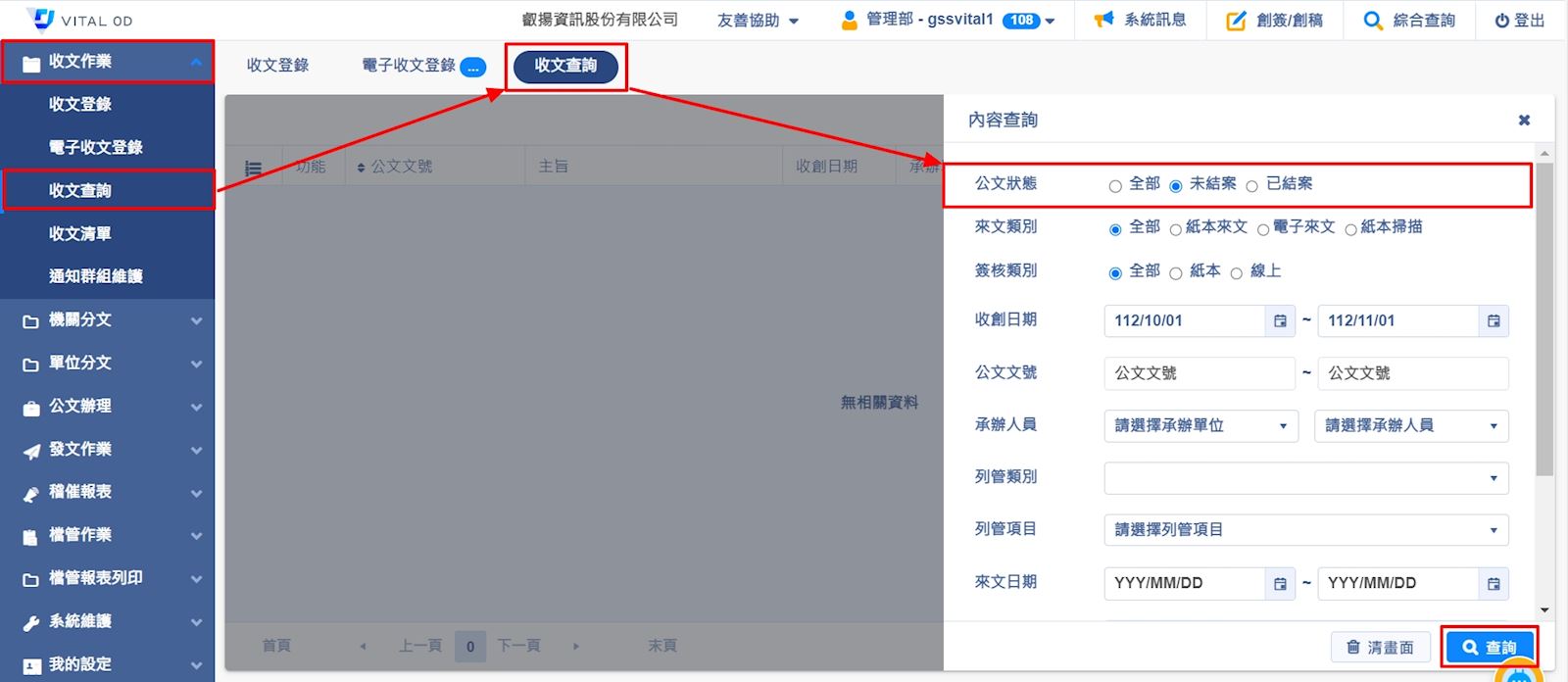
Task: Click the 機關分文 folder icon
Action: (31, 320)
